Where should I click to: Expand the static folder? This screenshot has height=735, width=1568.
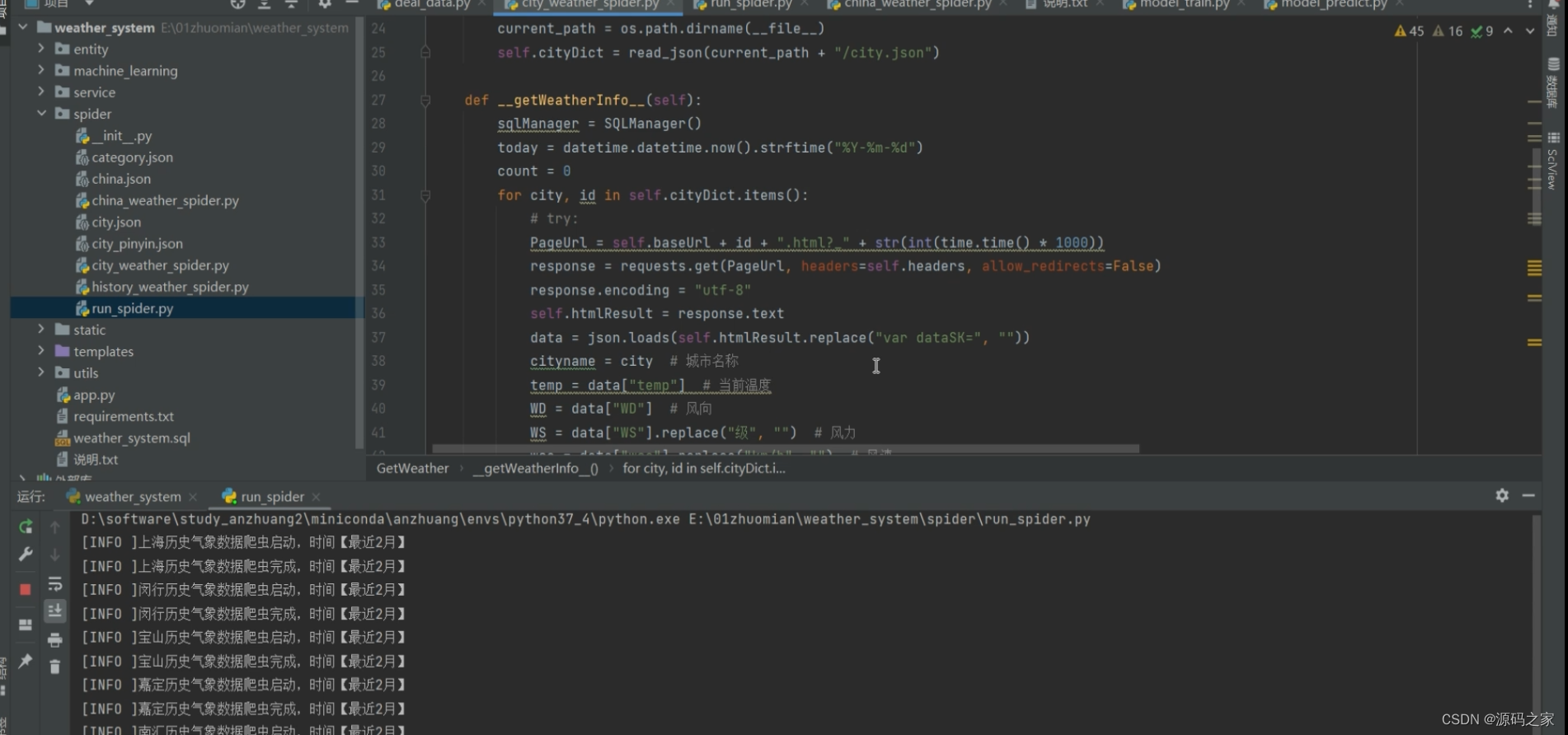coord(41,329)
